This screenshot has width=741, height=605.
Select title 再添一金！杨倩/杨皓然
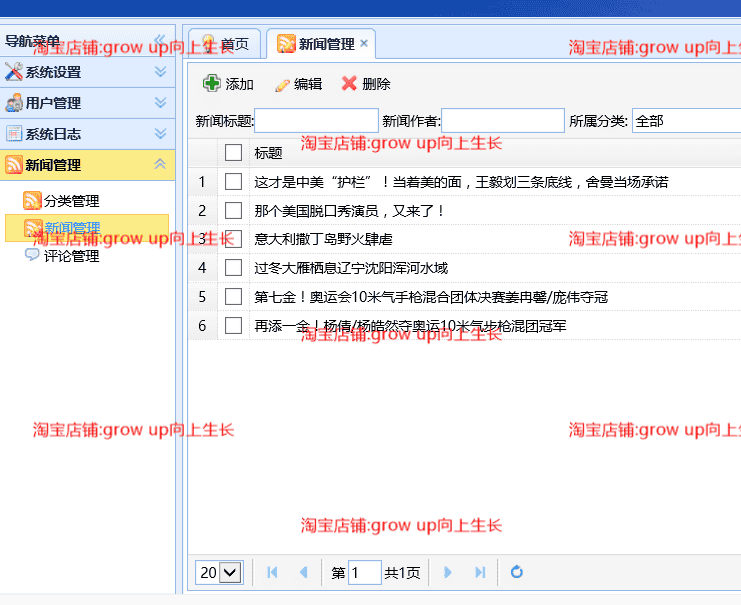tap(410, 326)
